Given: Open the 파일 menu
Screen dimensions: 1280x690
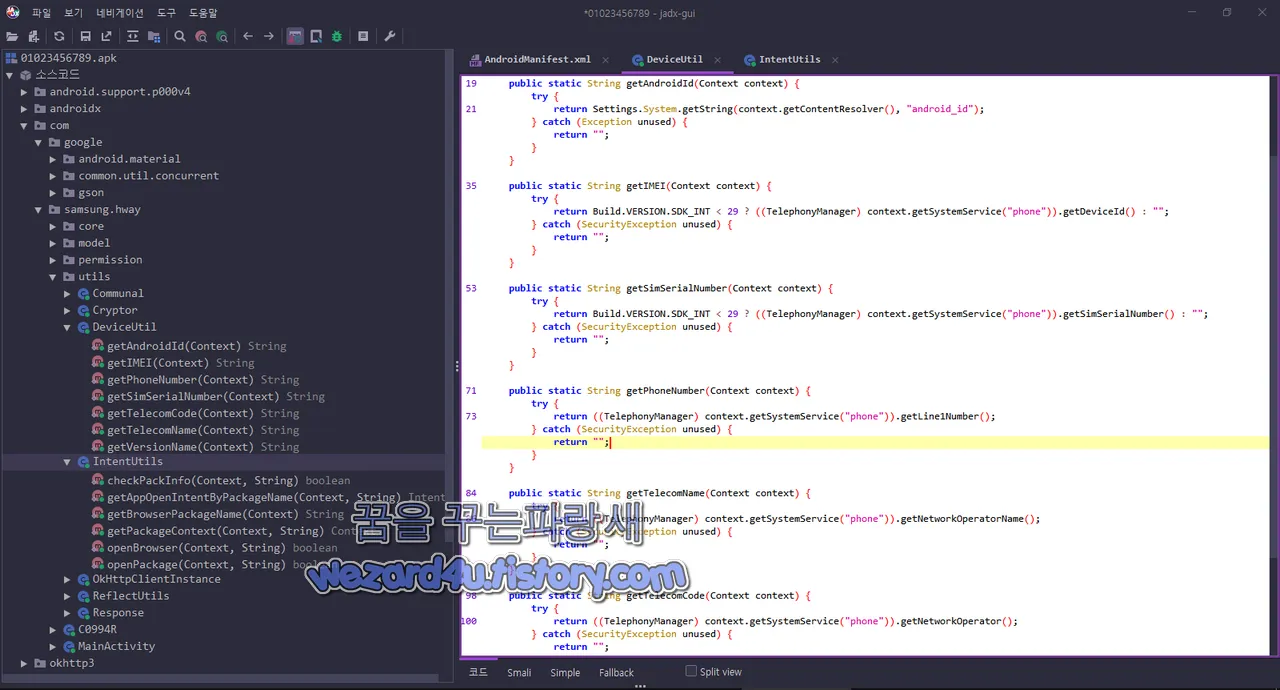Looking at the screenshot, I should pos(41,13).
